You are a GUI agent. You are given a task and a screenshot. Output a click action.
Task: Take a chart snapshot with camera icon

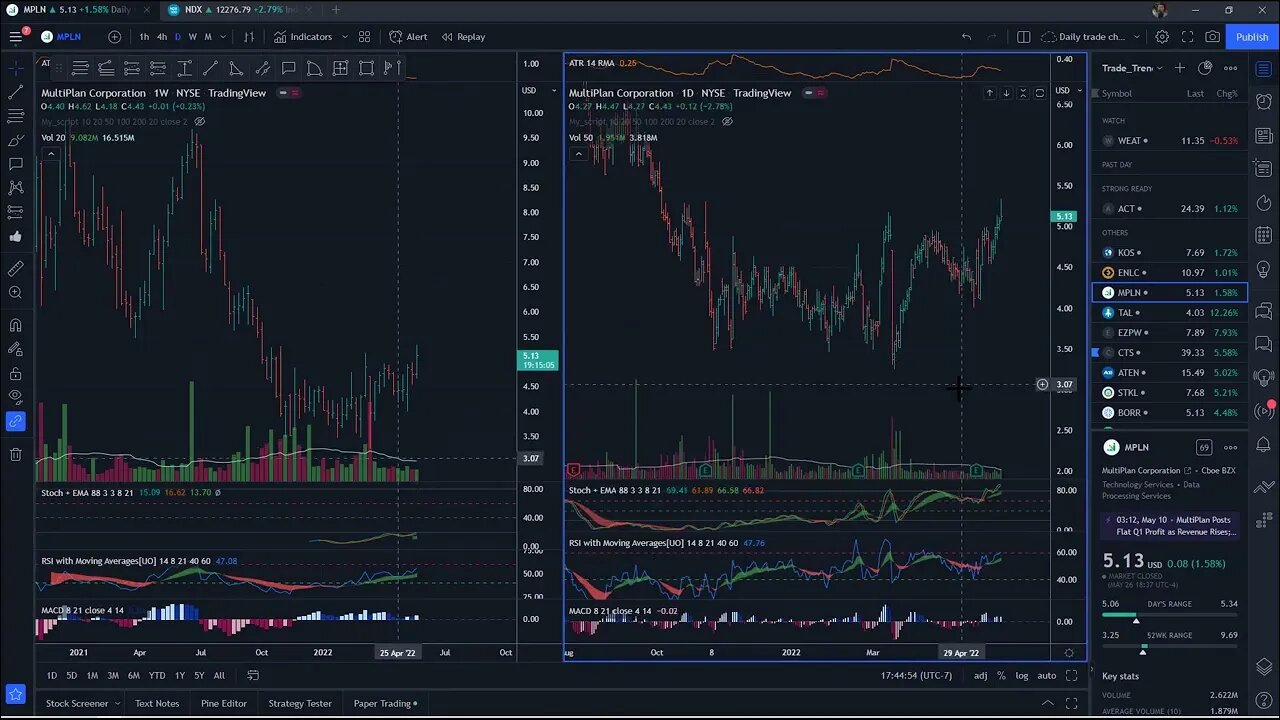coord(1212,37)
